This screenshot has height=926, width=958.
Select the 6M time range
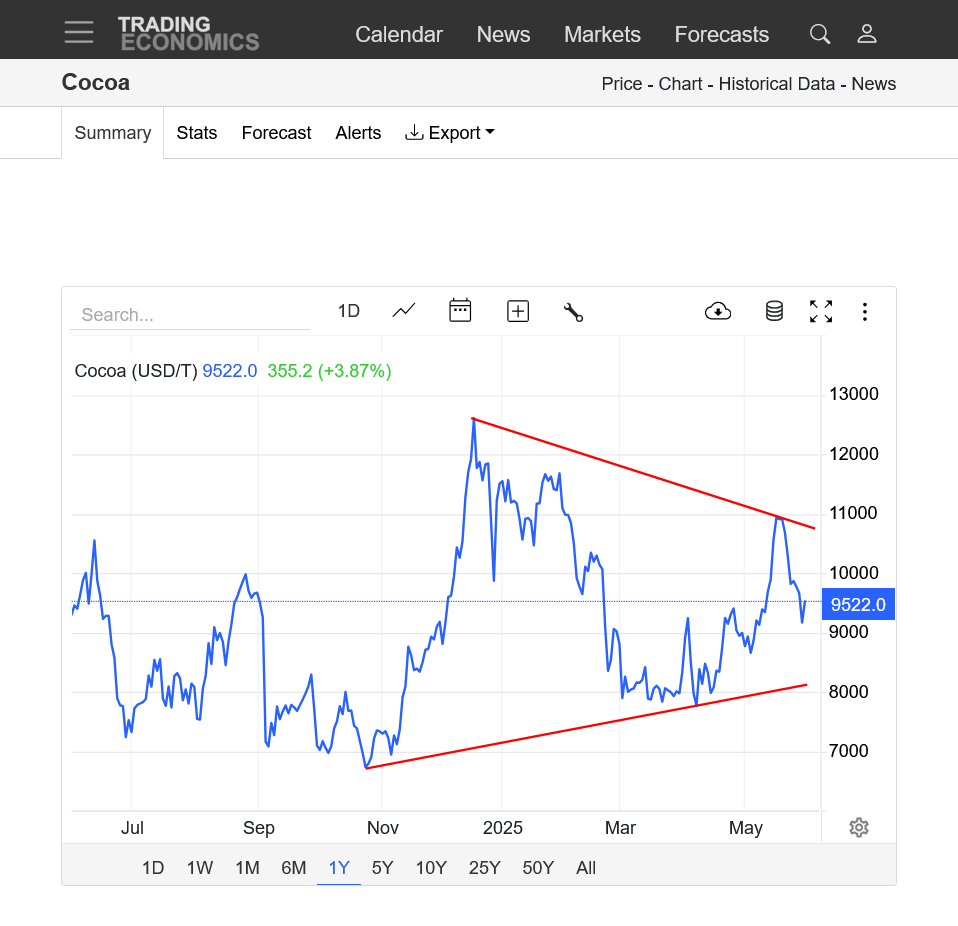point(293,867)
